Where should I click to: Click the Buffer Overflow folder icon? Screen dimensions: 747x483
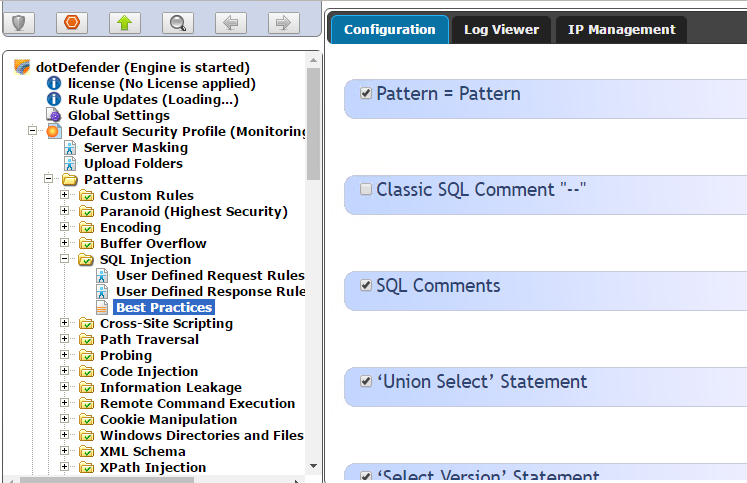pos(86,243)
